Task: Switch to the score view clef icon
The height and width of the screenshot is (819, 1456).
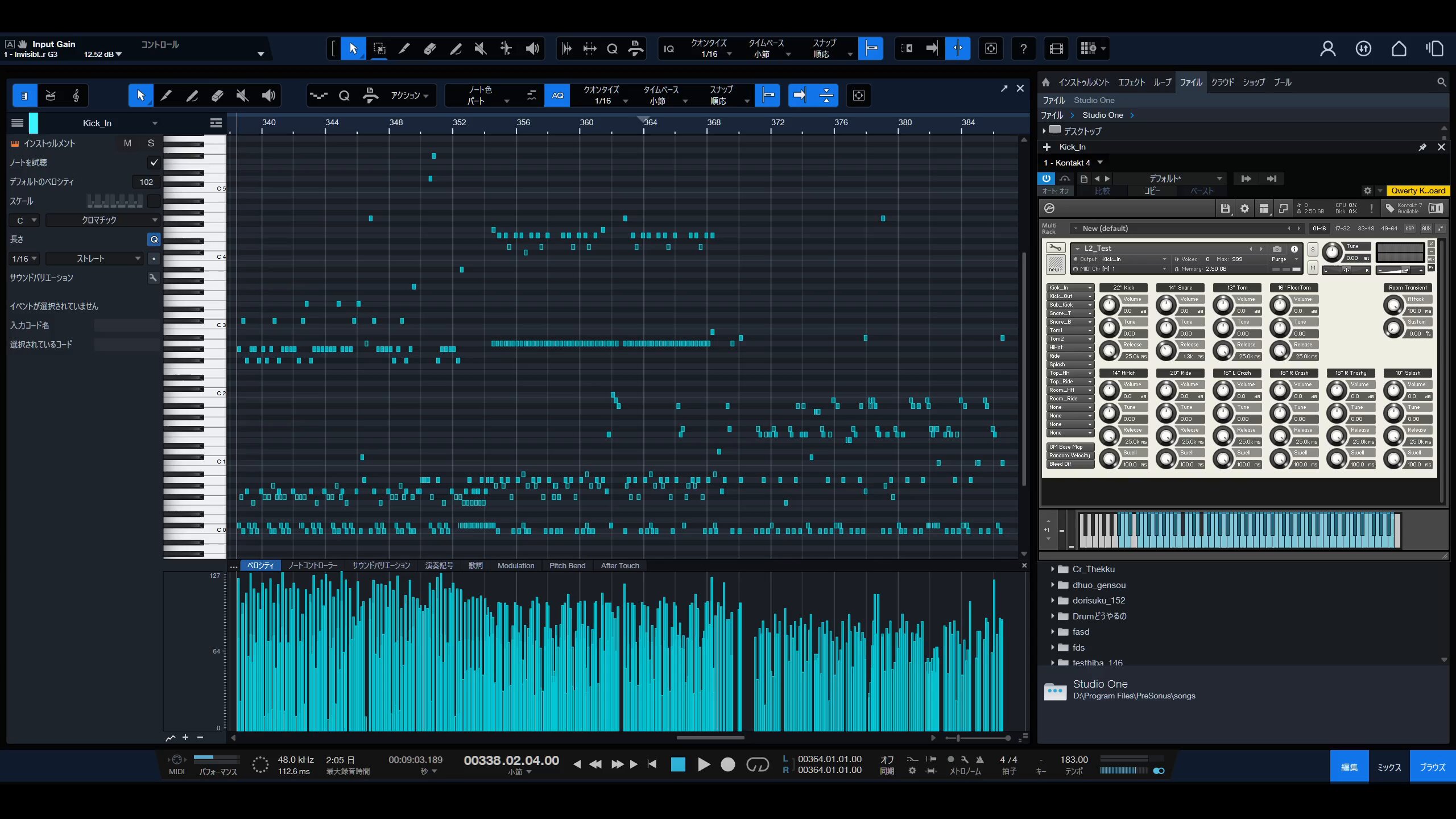Action: click(76, 96)
